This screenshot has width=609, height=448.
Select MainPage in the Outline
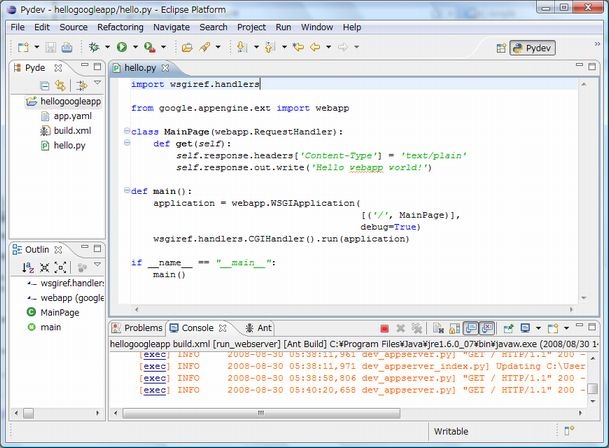(59, 312)
